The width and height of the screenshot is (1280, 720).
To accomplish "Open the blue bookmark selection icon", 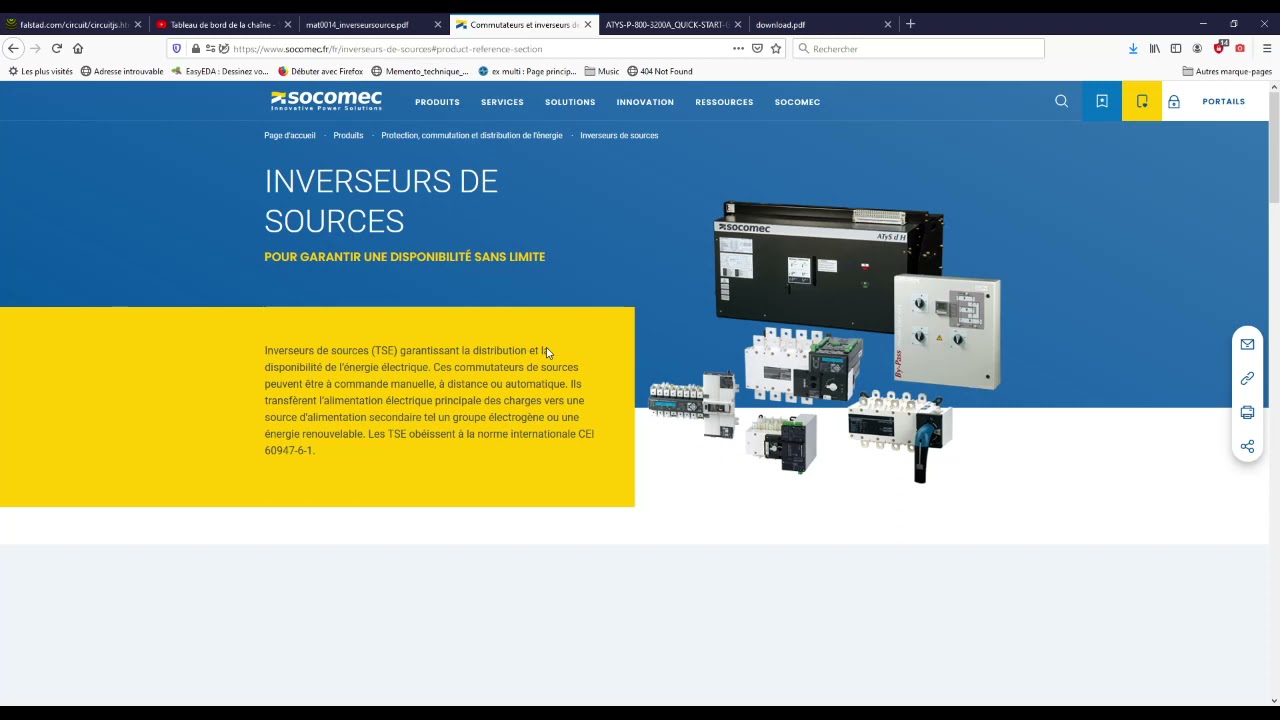I will point(1102,101).
